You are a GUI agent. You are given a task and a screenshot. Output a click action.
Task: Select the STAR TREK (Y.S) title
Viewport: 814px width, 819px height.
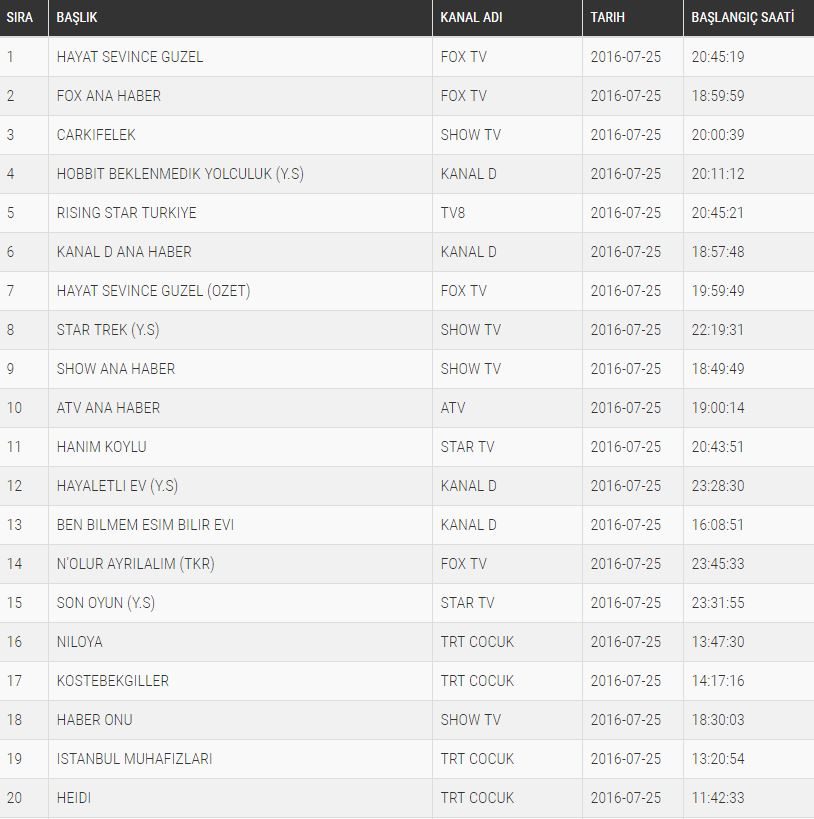click(108, 330)
